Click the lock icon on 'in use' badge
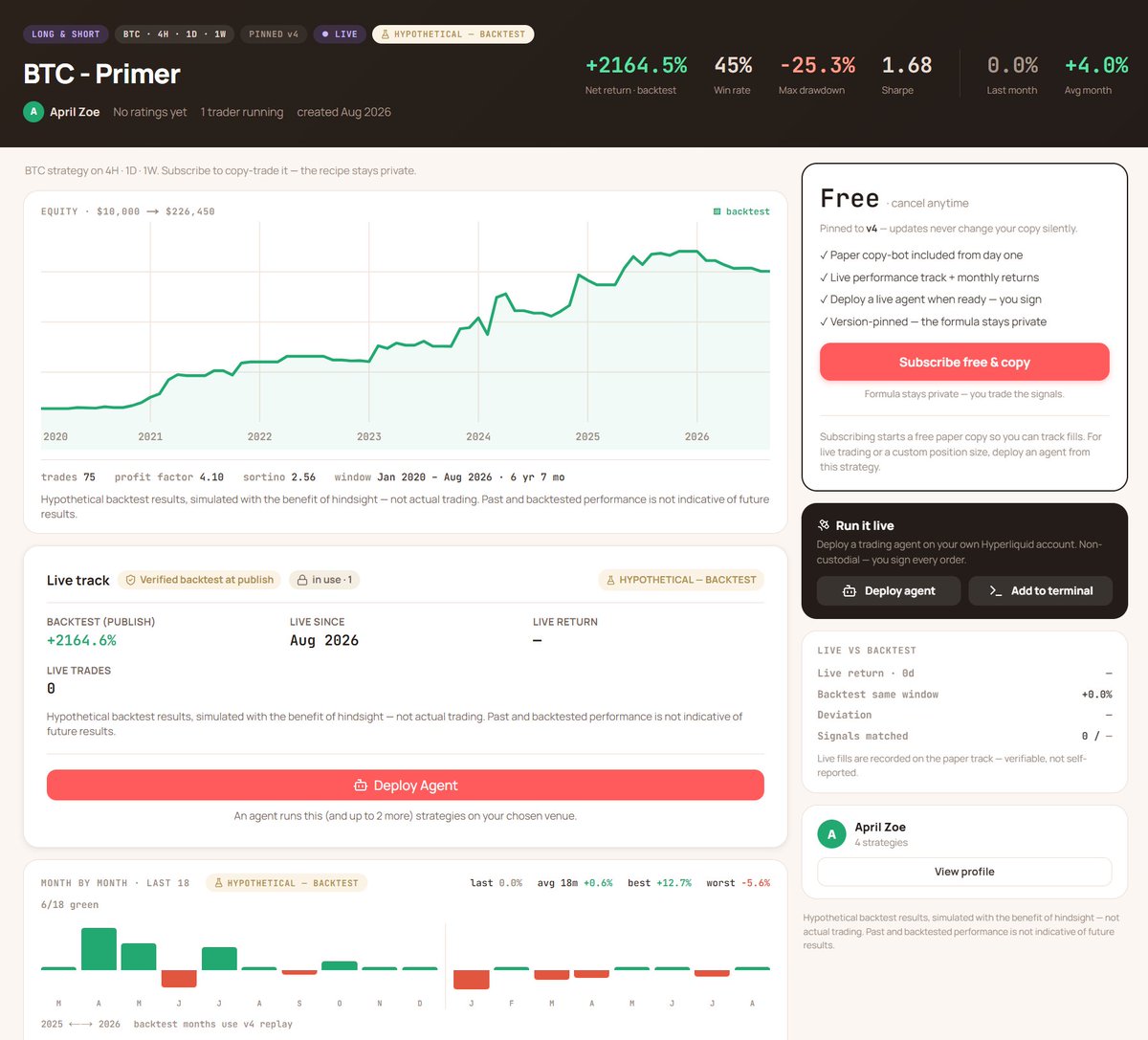The height and width of the screenshot is (1040, 1148). click(x=302, y=580)
